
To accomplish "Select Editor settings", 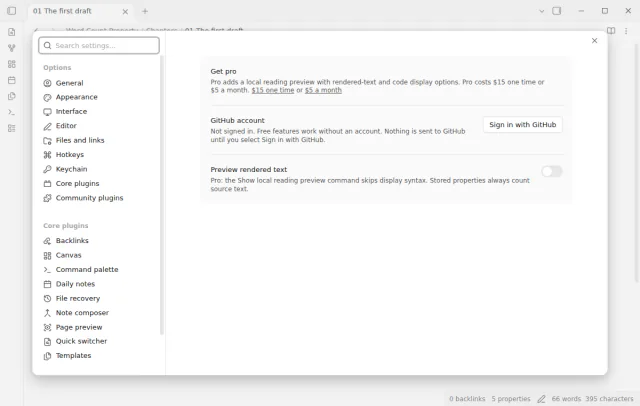I will click(60, 126).
